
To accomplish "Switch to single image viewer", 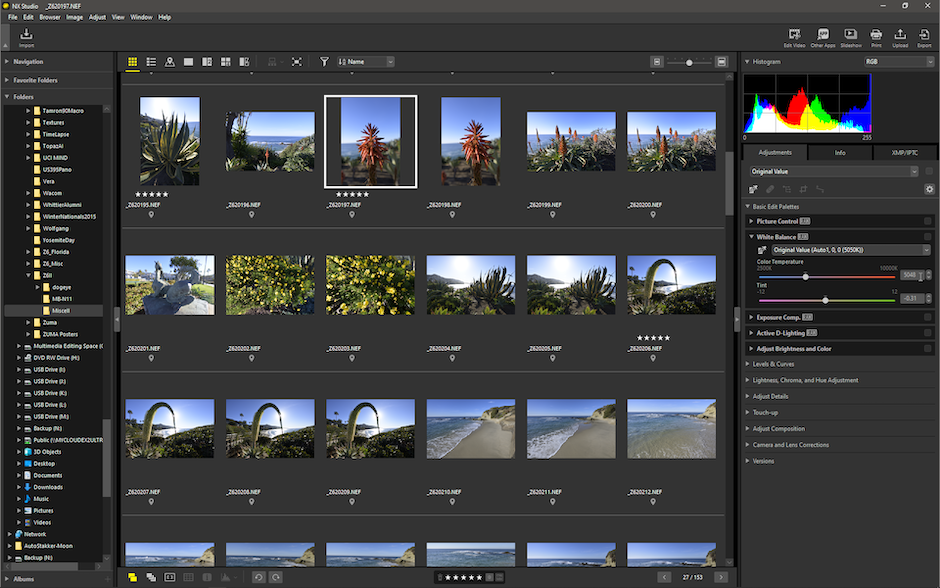I will (188, 62).
